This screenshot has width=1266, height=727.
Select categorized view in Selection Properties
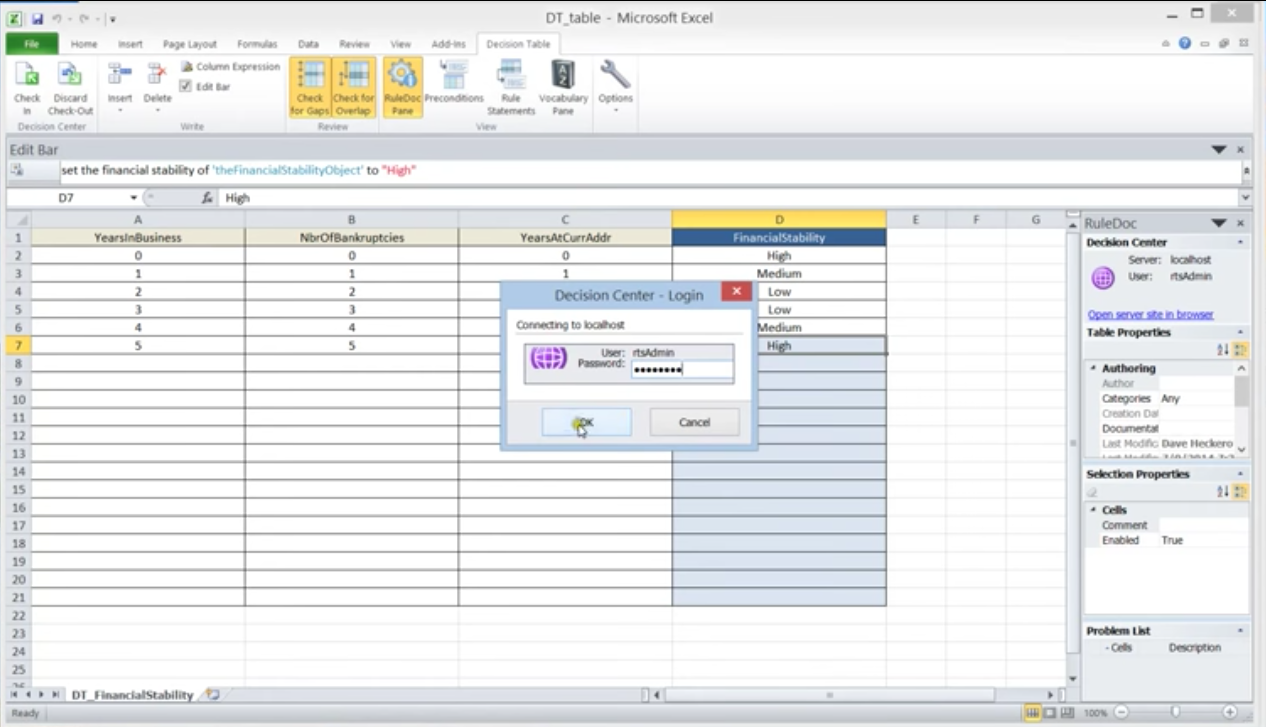point(1240,491)
